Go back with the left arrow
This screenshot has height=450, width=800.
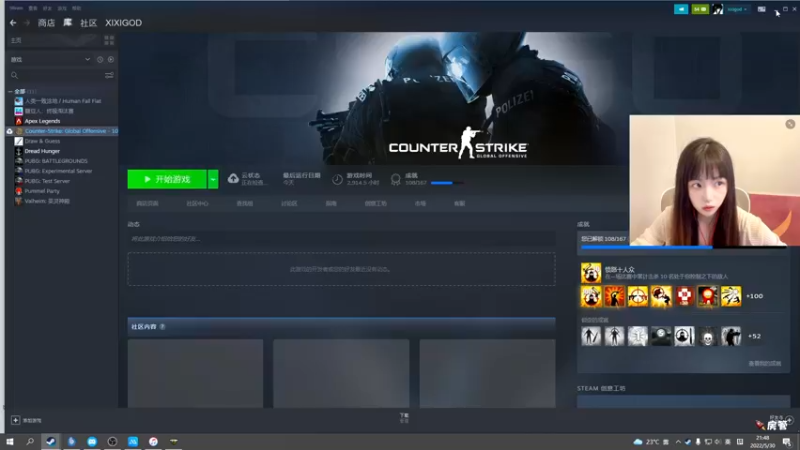[13, 22]
